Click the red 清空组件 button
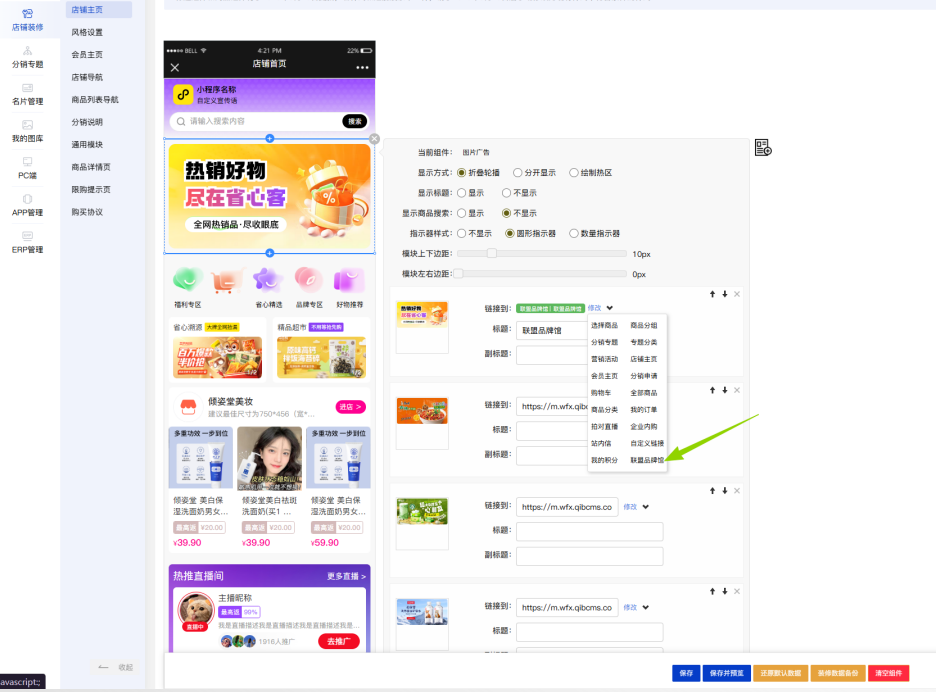This screenshot has width=936, height=692. (x=888, y=673)
